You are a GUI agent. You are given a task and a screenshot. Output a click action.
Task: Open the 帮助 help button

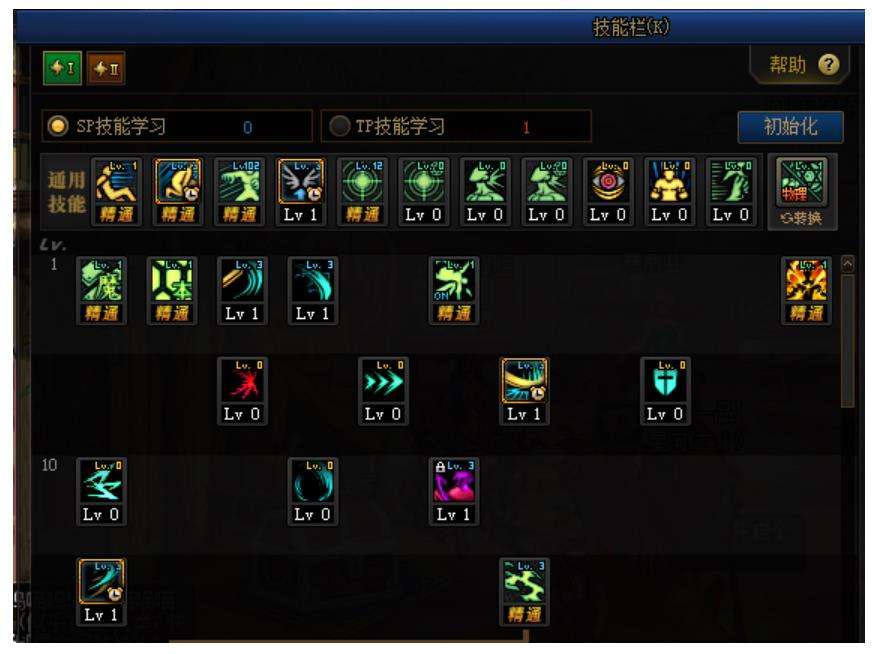click(801, 65)
